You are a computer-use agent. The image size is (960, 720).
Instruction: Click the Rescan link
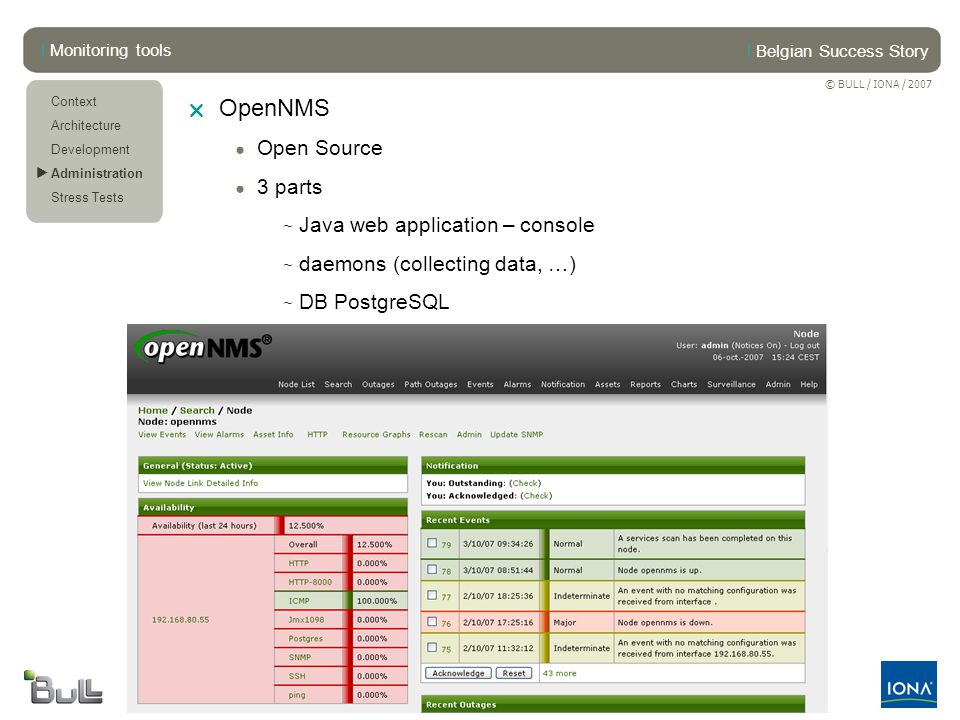433,435
